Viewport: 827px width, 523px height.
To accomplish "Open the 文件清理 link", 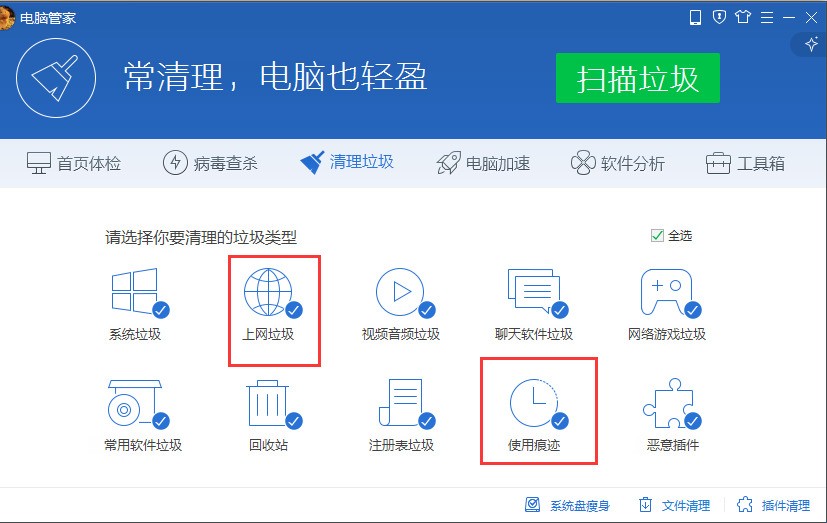I will (674, 505).
